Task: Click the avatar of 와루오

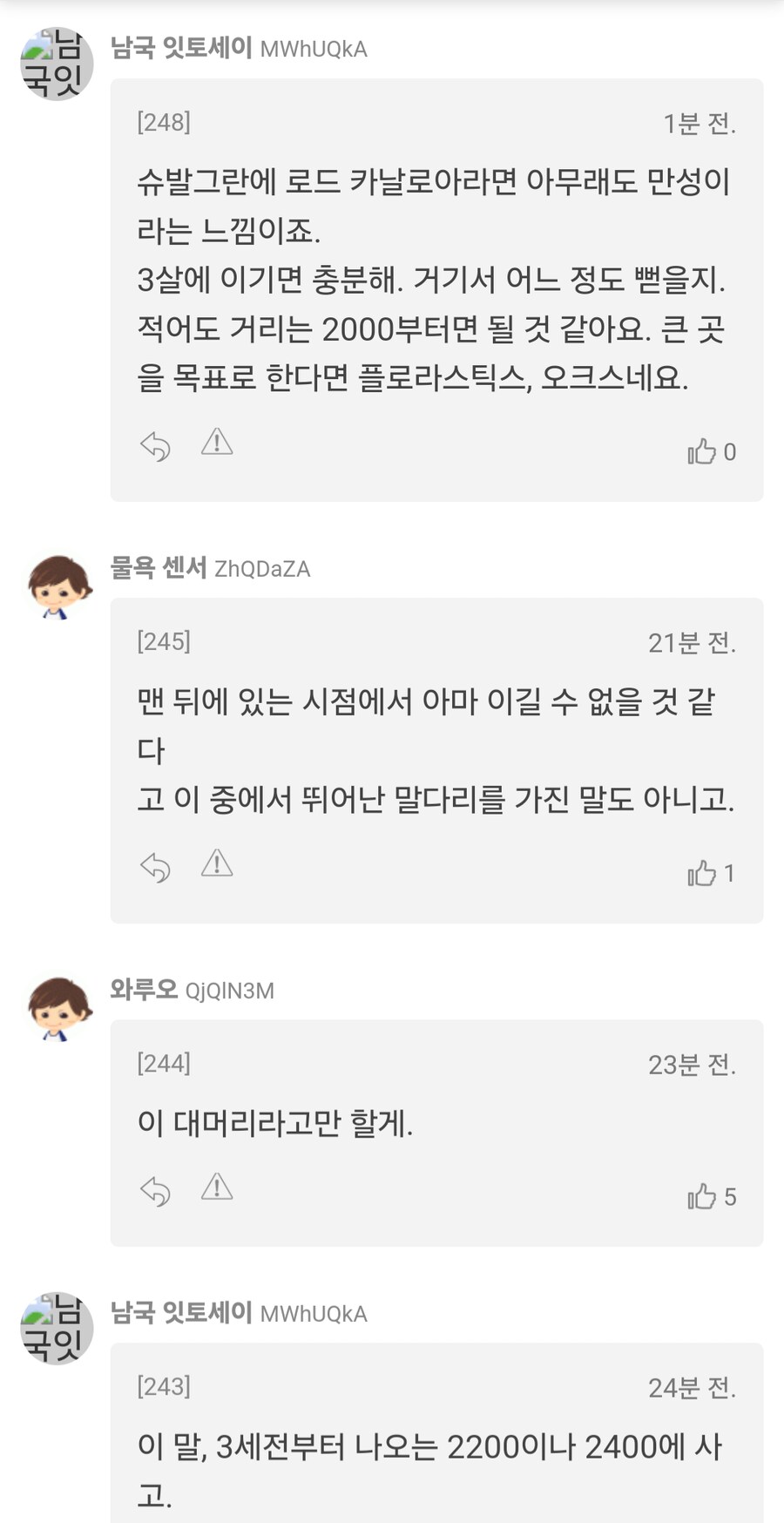Action: [x=57, y=1008]
